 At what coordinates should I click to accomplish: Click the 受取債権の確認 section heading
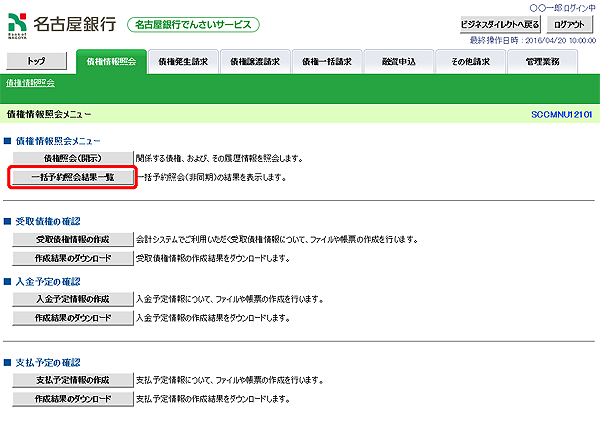[x=48, y=221]
